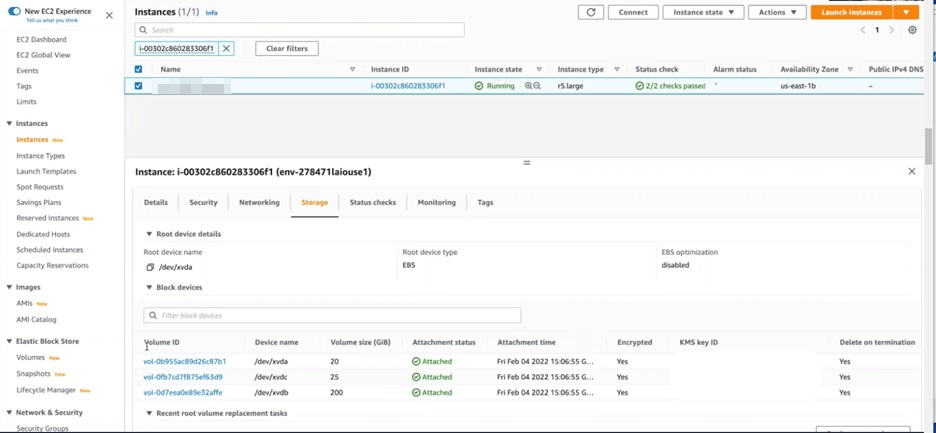Zoom in on instance state icon
The width and height of the screenshot is (936, 433).
coord(528,86)
